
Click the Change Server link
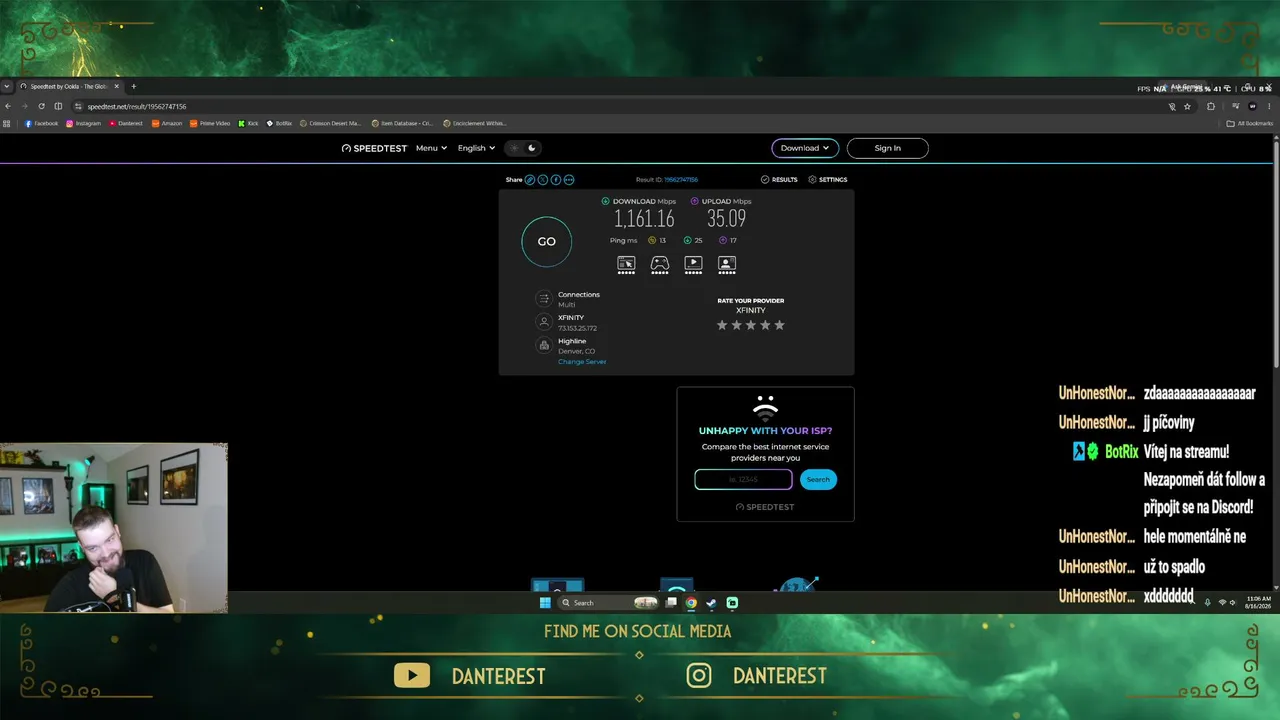582,362
